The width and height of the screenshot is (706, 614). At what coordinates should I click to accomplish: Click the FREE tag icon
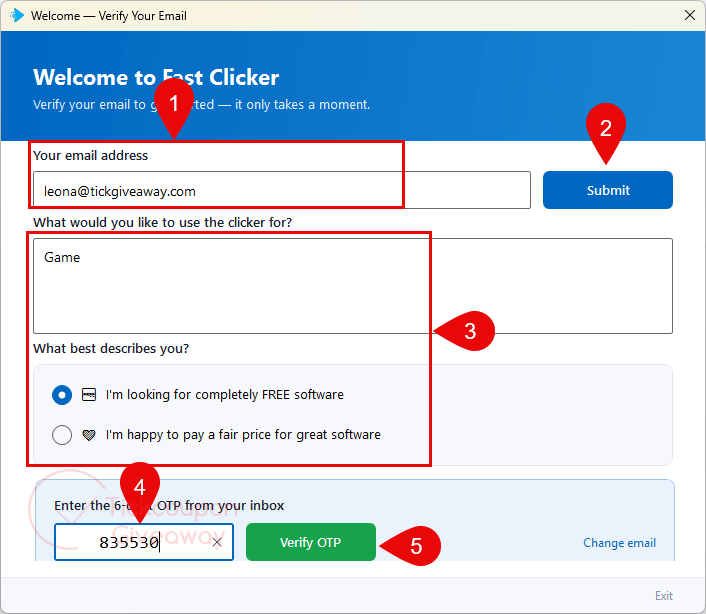89,395
